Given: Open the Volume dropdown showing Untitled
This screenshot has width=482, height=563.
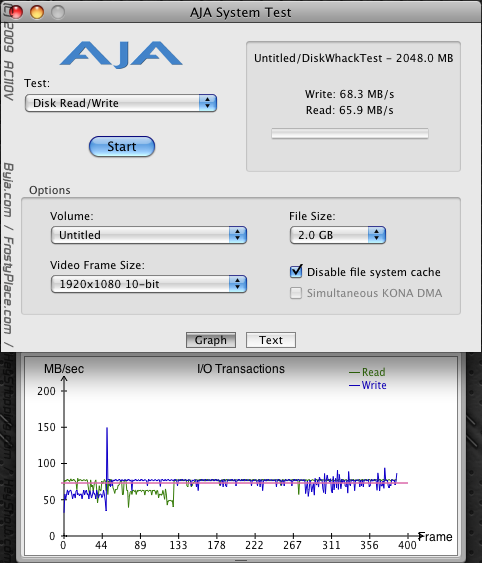Looking at the screenshot, I should tap(149, 235).
